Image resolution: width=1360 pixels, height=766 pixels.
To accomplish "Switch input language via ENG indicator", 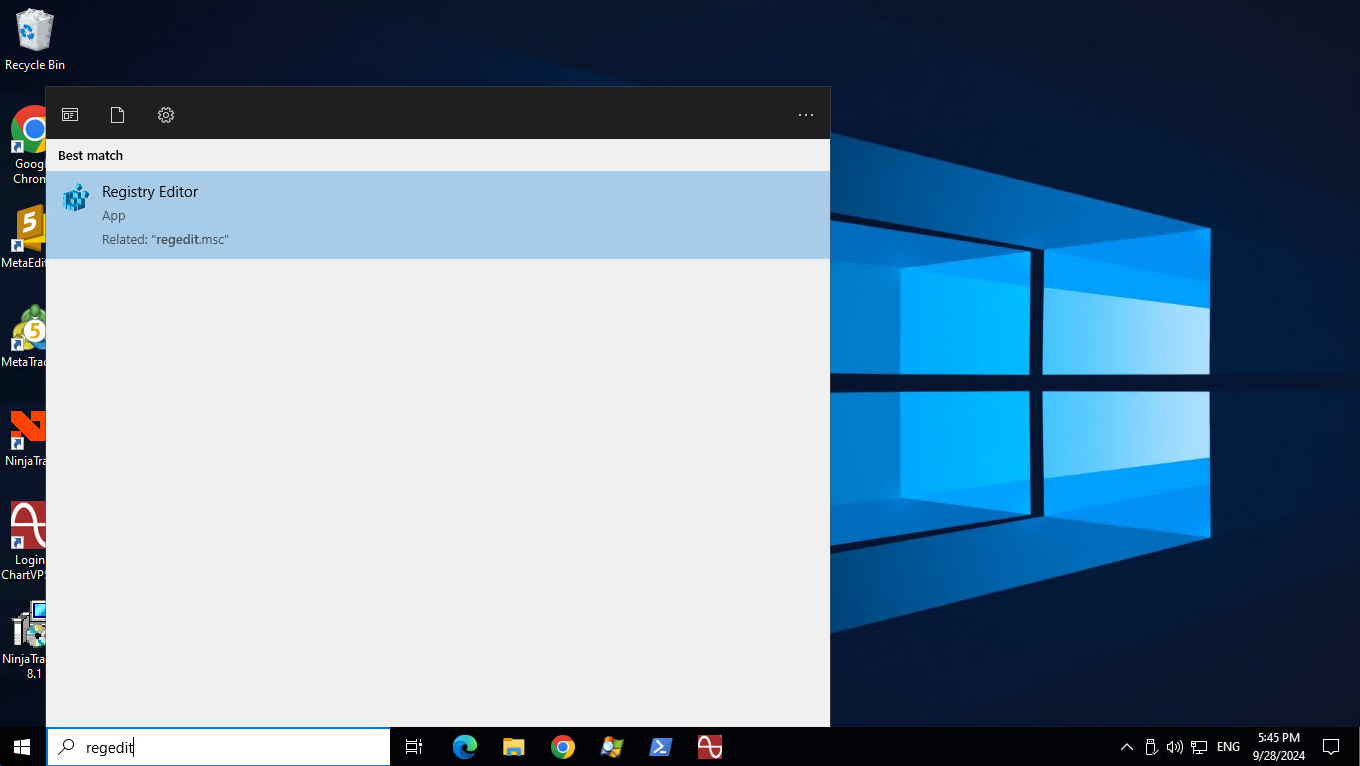I will (1228, 747).
